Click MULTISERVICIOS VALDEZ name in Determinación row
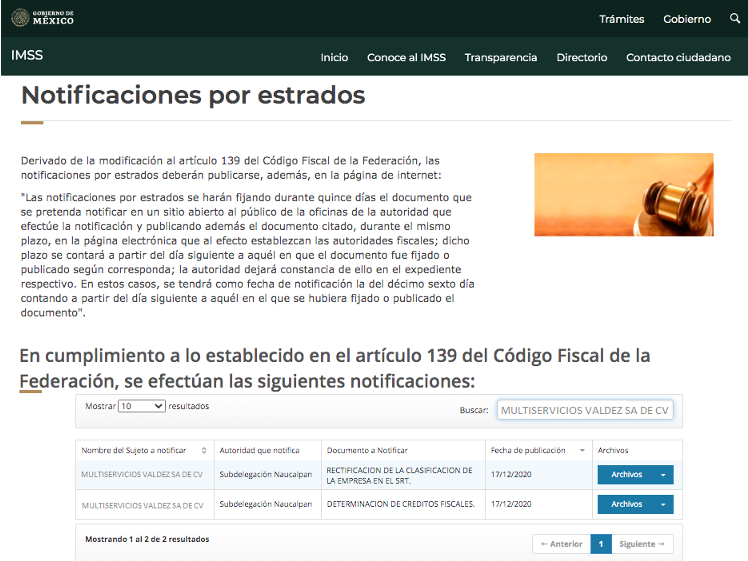The height and width of the screenshot is (561, 748). (142, 506)
